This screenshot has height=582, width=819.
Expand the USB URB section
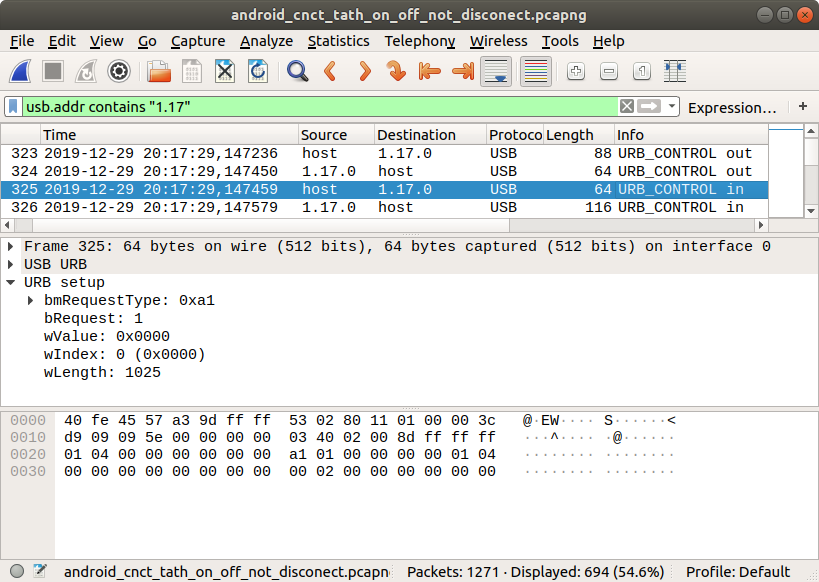point(10,264)
